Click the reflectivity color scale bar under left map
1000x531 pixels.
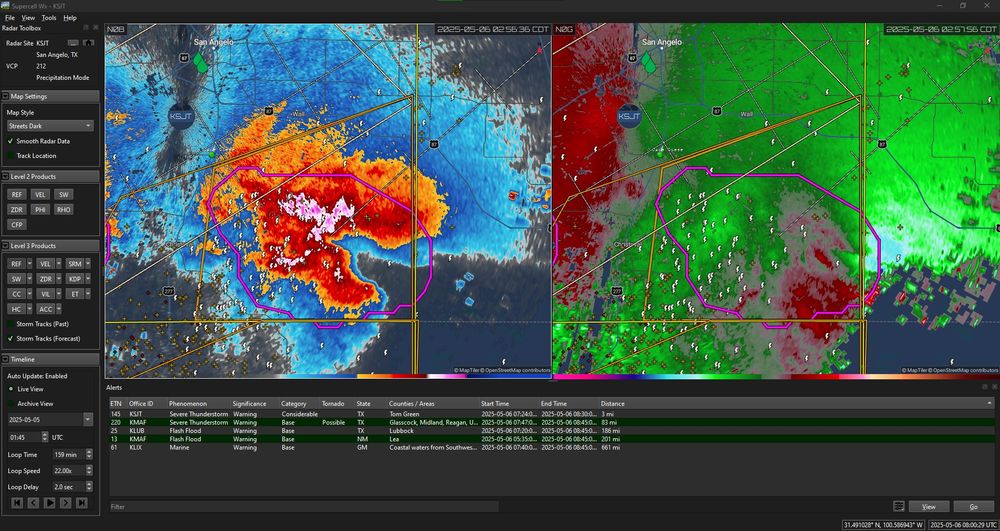[x=328, y=376]
